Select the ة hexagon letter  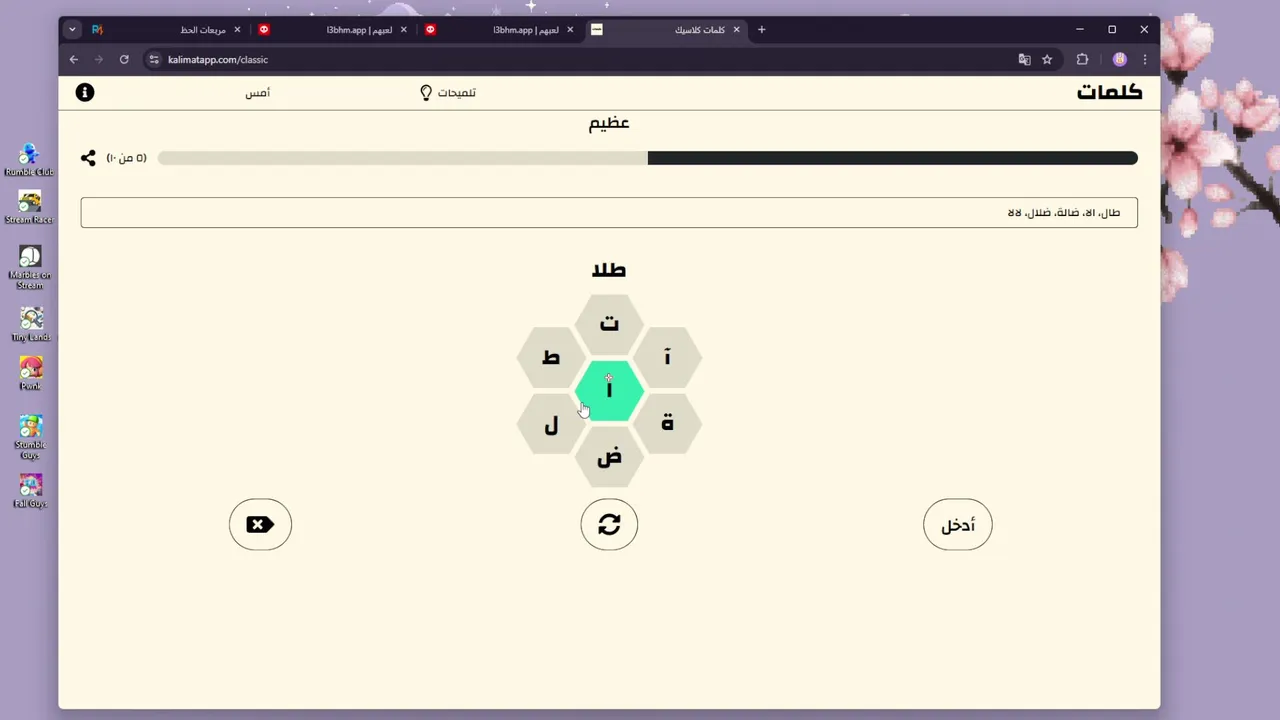(x=667, y=424)
